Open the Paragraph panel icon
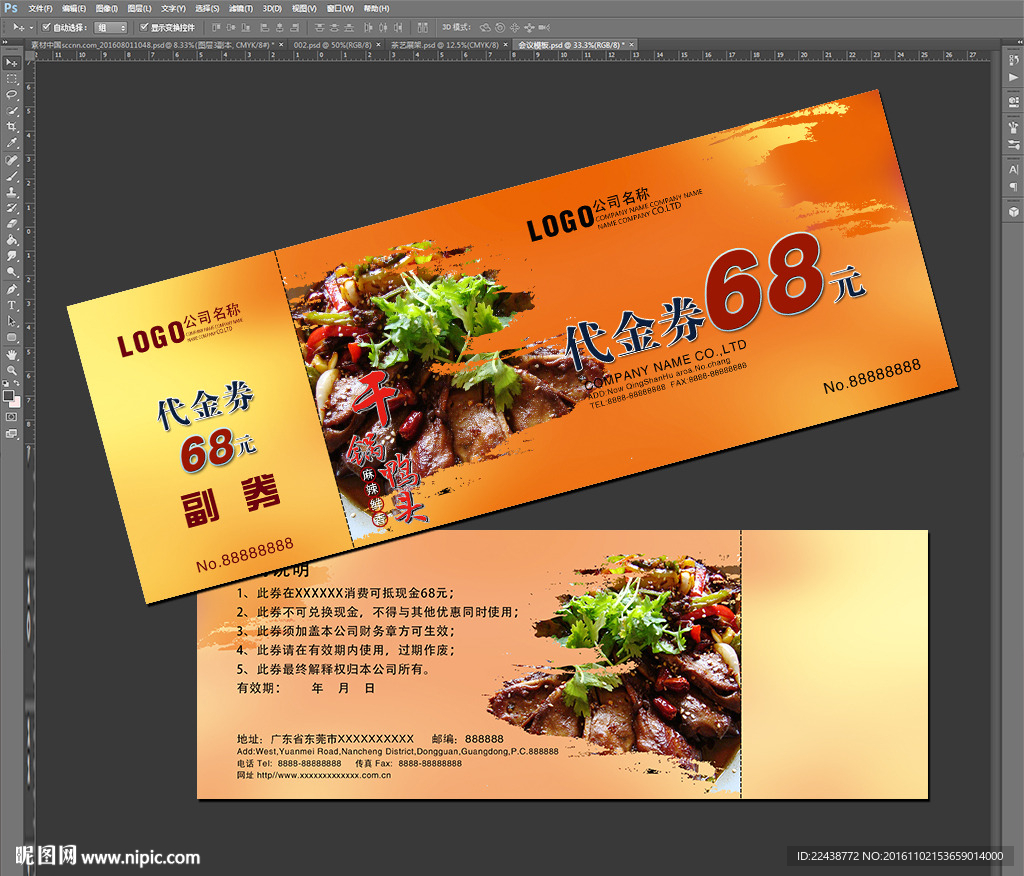The image size is (1024, 876). point(1014,186)
